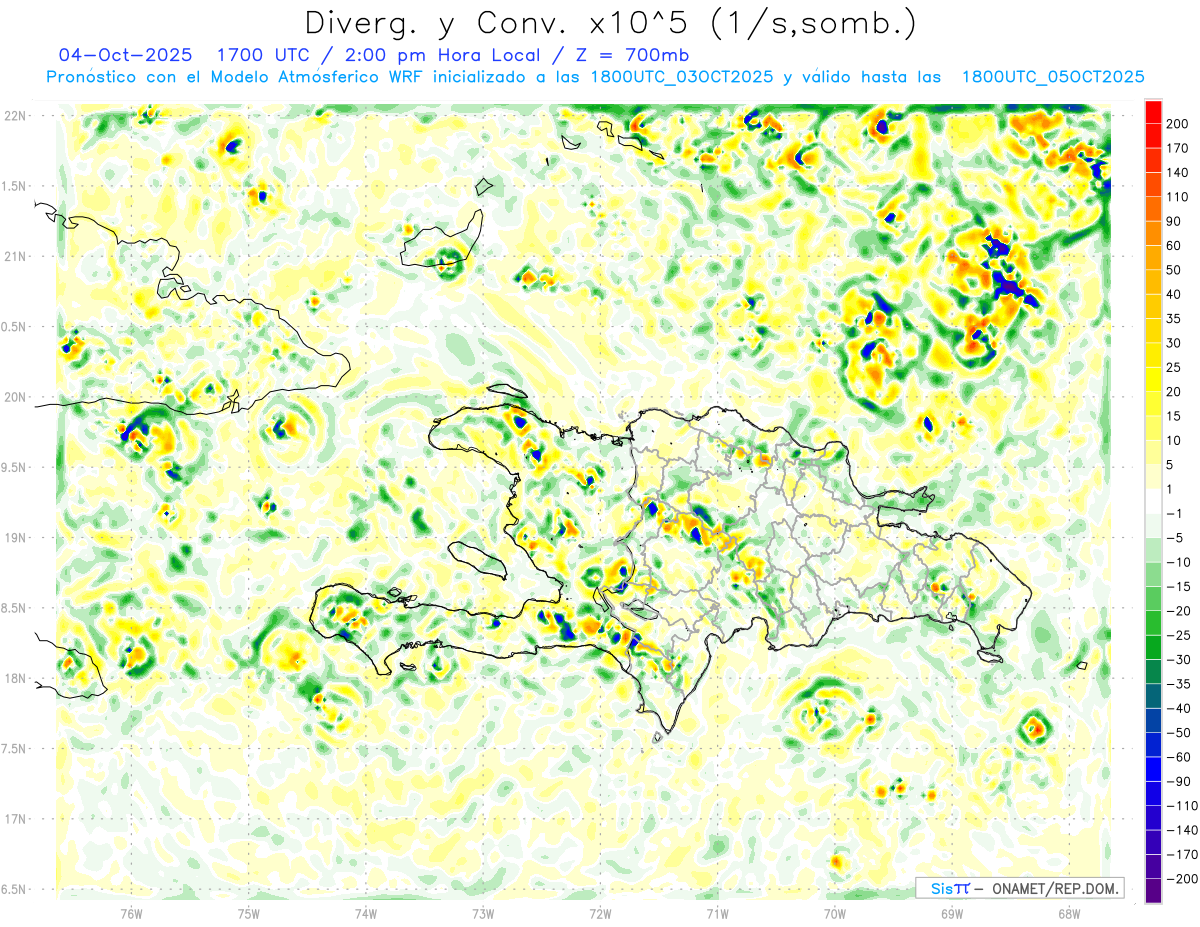Click the -50 value on the color legend
Image resolution: width=1200 pixels, height=927 pixels.
(x=1178, y=732)
